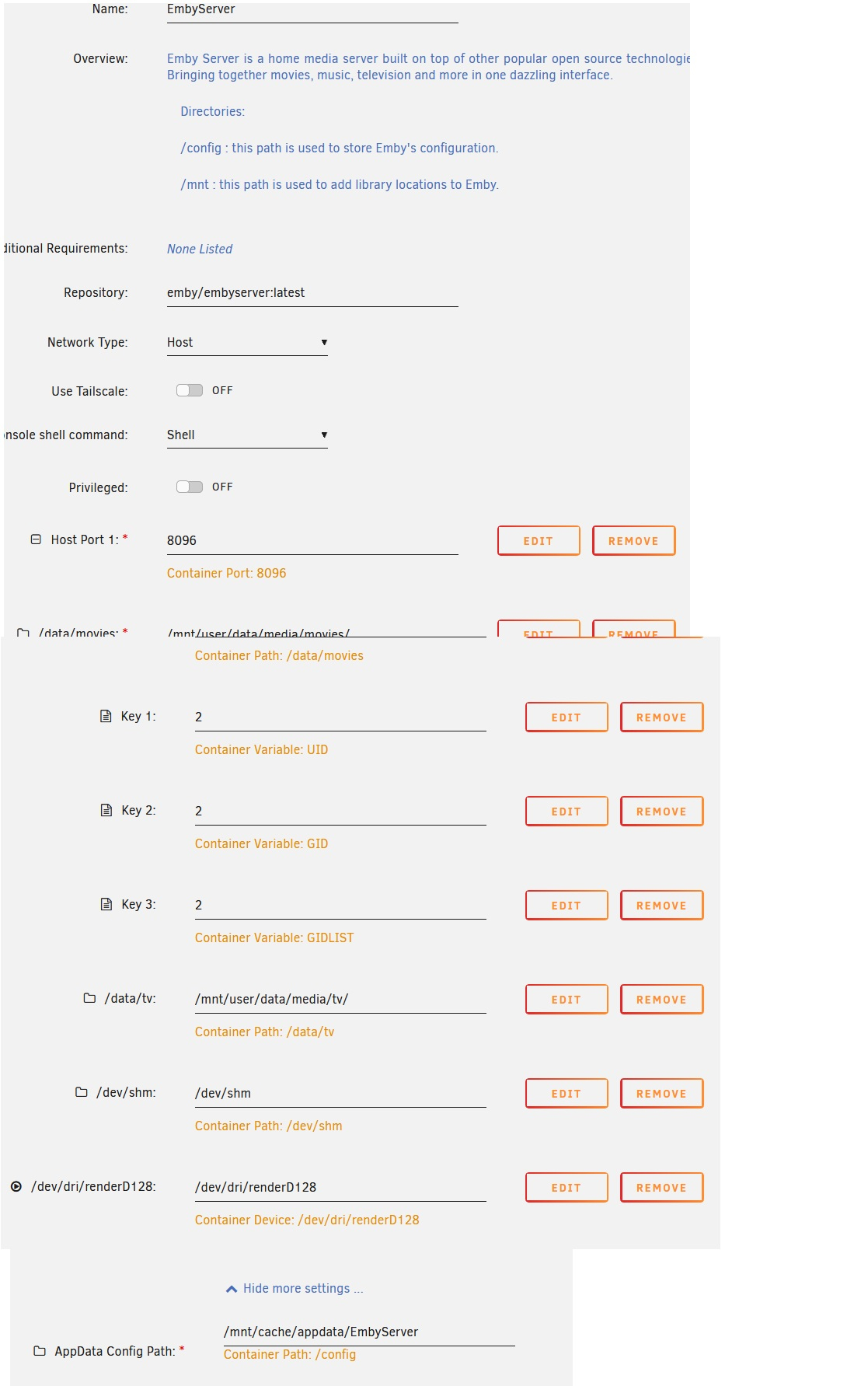Collapse the Hide more settings section

(x=294, y=1288)
